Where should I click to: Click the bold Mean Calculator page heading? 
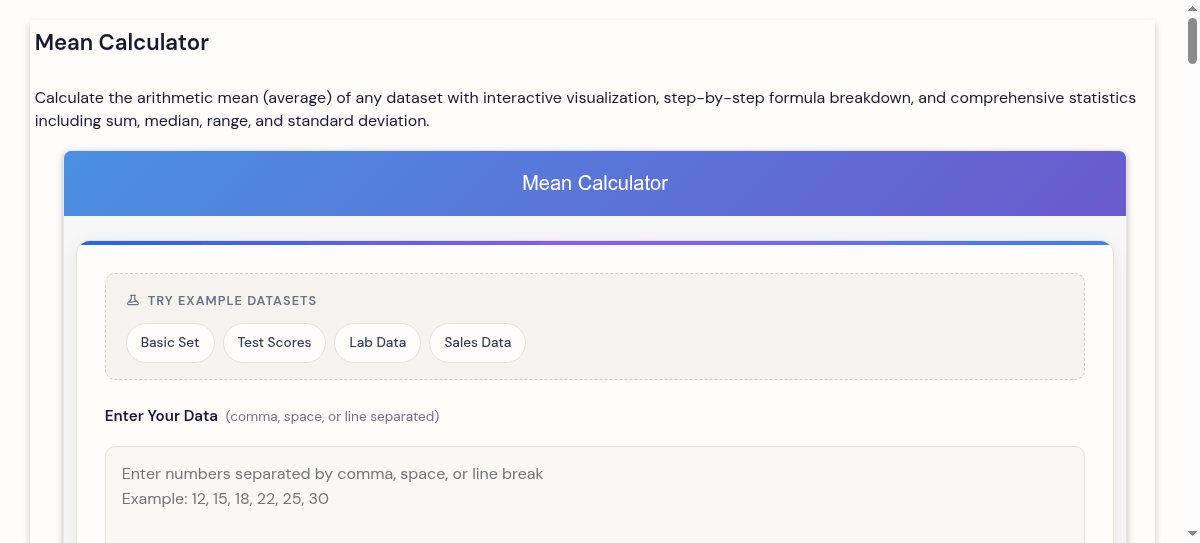pyautogui.click(x=122, y=43)
